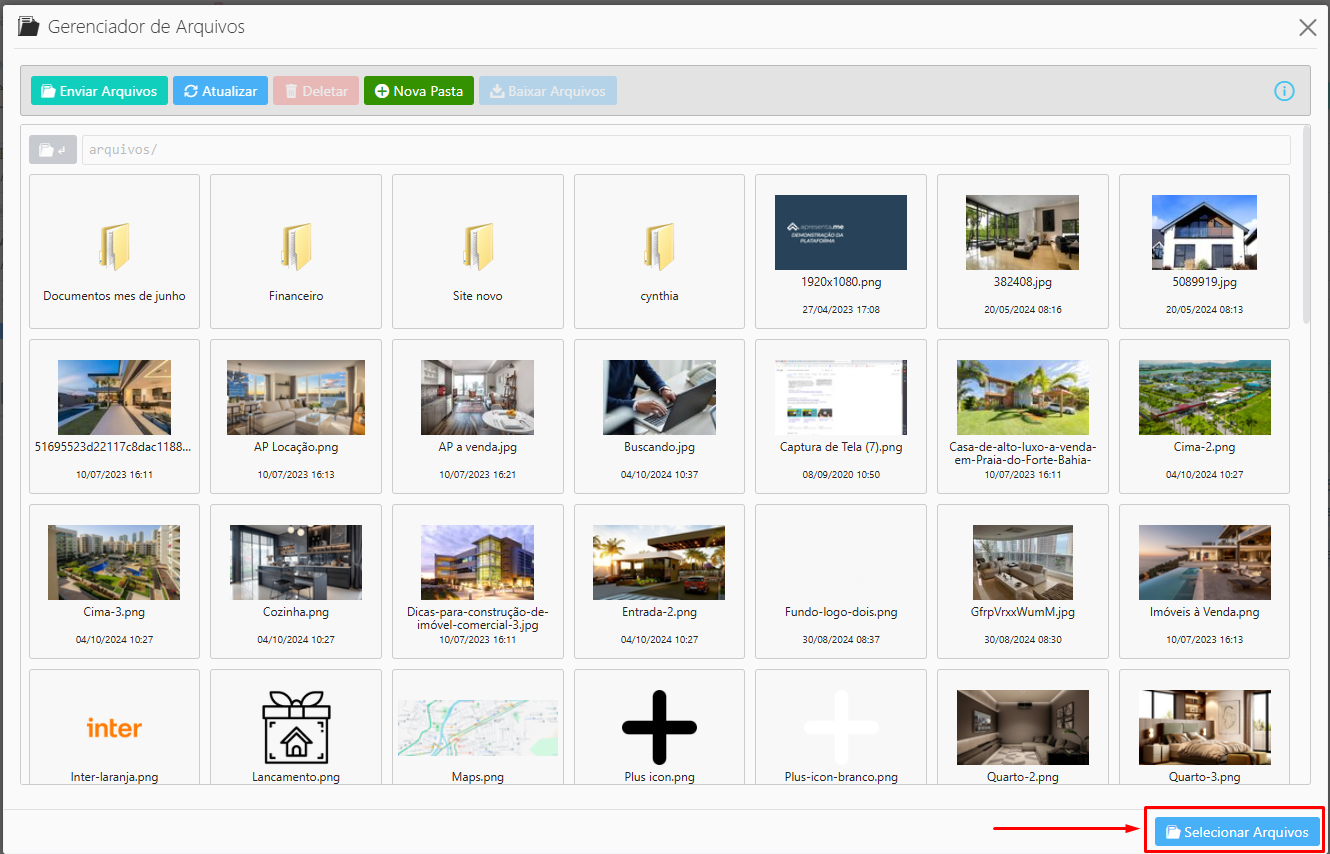This screenshot has height=854, width=1330.
Task: Pick the Inter-laranja.png logo file
Action: tap(114, 728)
